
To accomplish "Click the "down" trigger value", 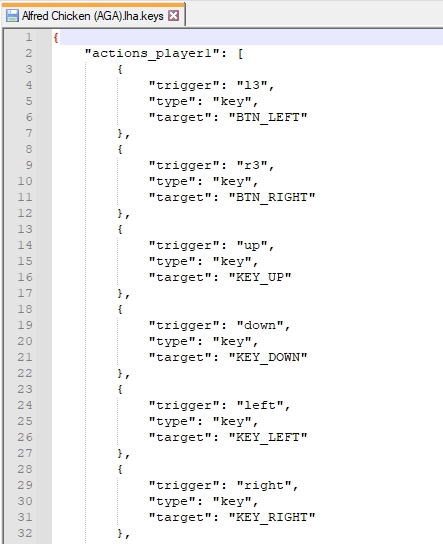I will [260, 325].
